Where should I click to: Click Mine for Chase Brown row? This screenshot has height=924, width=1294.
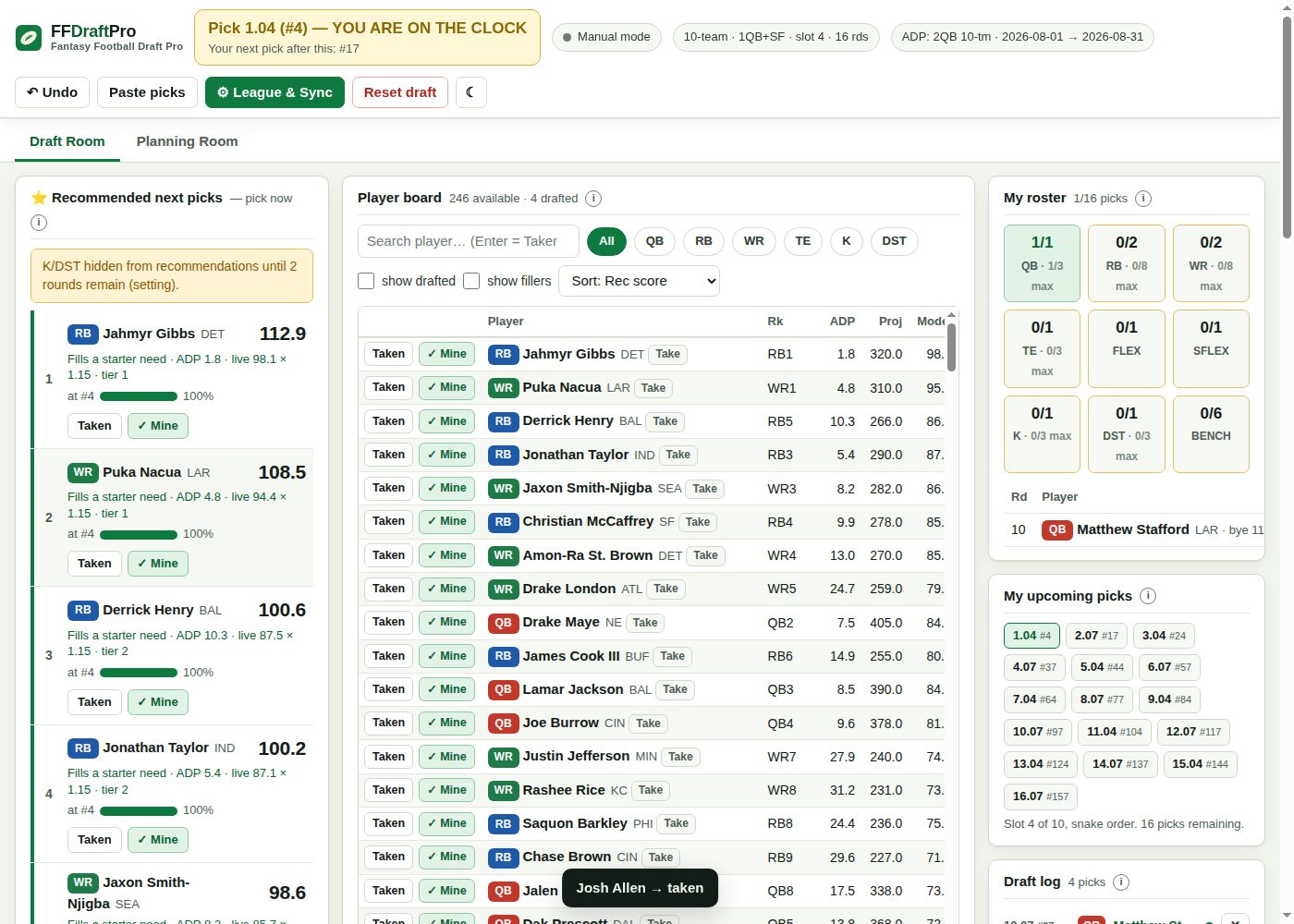pos(446,857)
